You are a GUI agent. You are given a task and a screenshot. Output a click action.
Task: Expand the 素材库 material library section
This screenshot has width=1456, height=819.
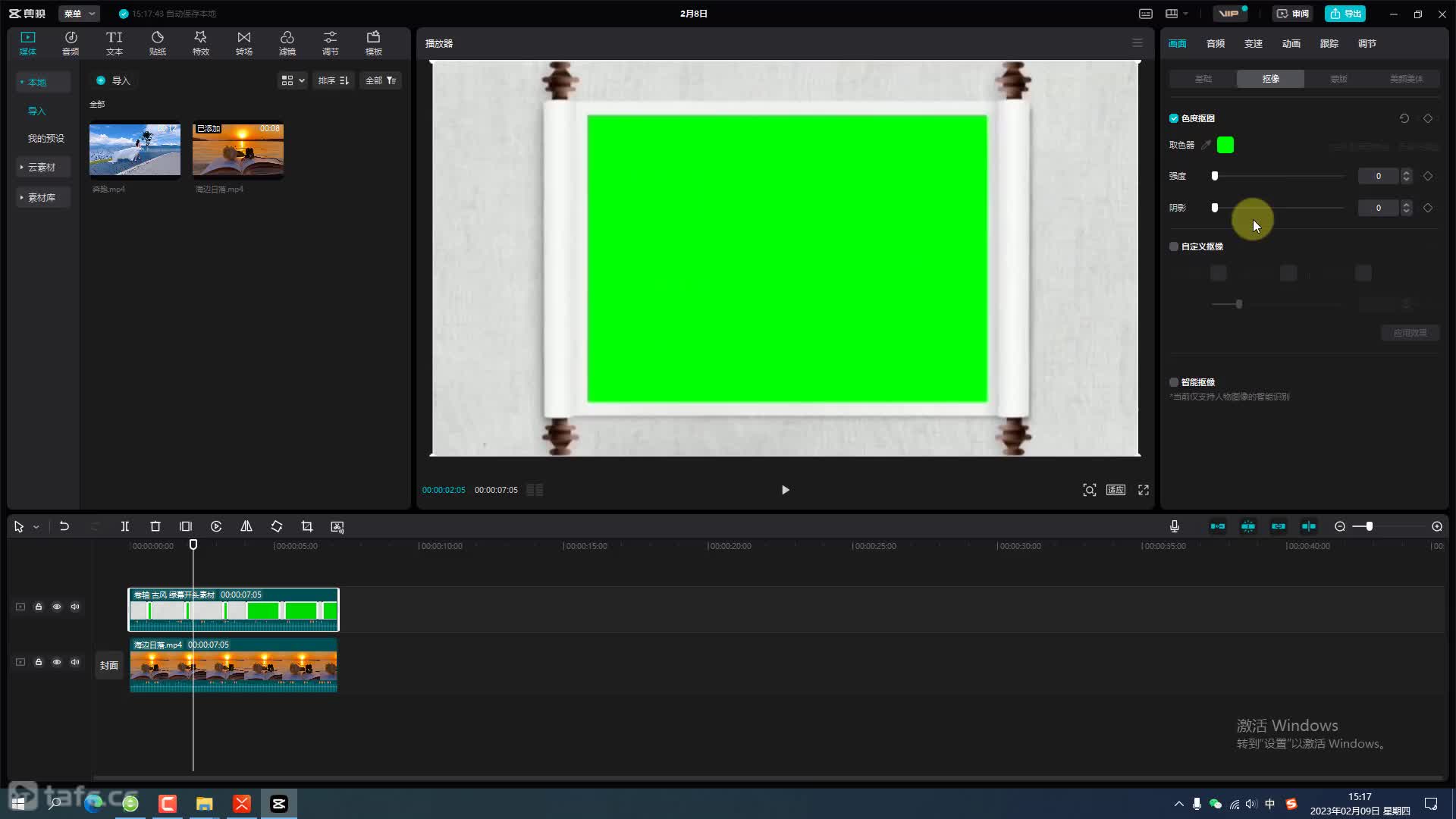click(42, 197)
